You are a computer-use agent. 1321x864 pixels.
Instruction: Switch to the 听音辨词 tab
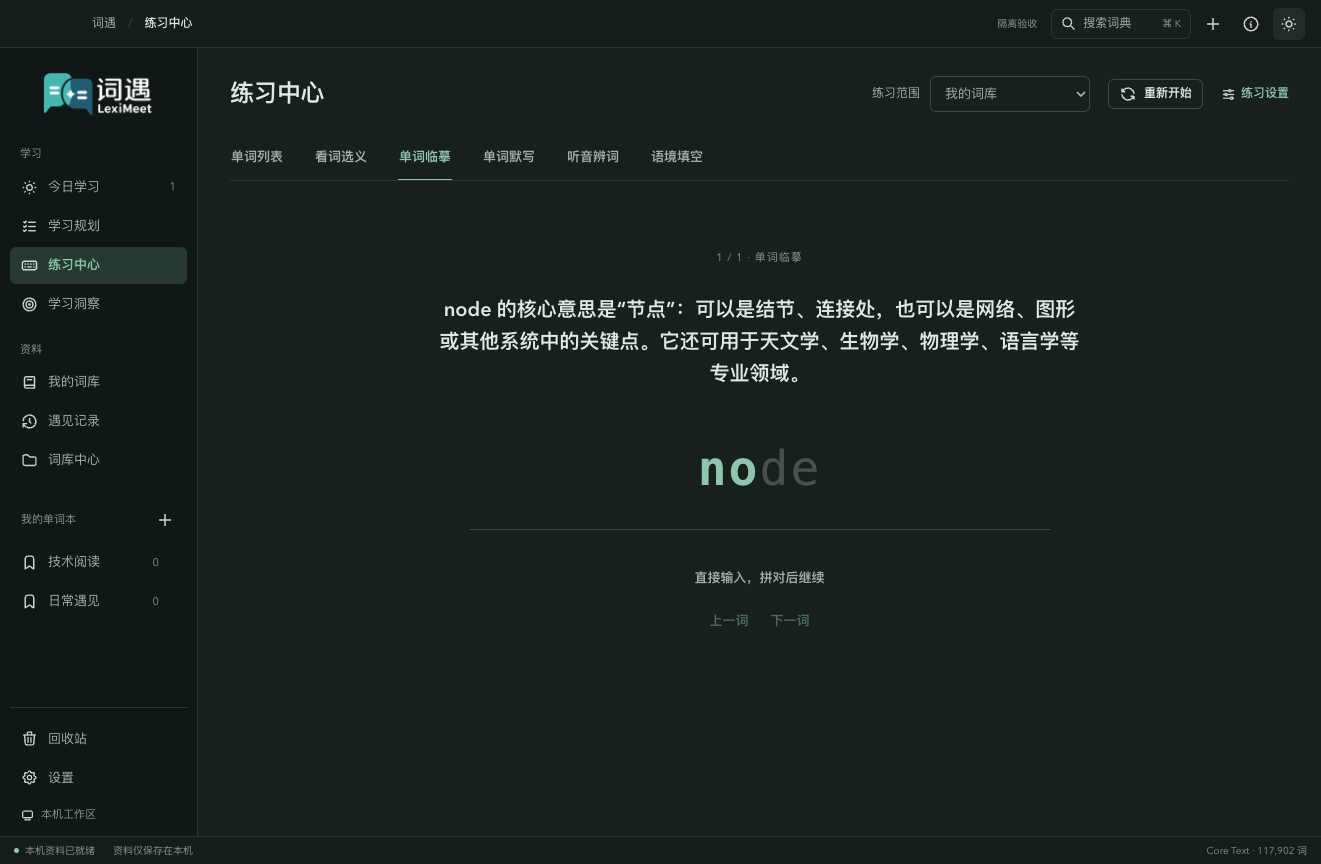593,157
